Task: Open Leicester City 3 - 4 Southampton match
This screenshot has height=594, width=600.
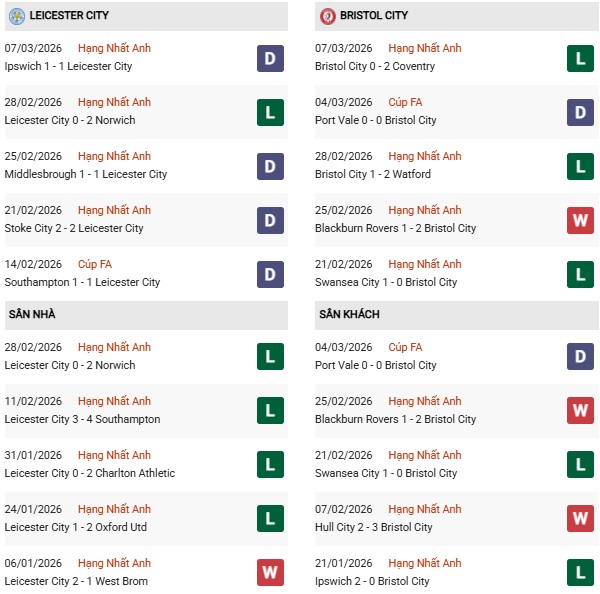Action: [82, 419]
